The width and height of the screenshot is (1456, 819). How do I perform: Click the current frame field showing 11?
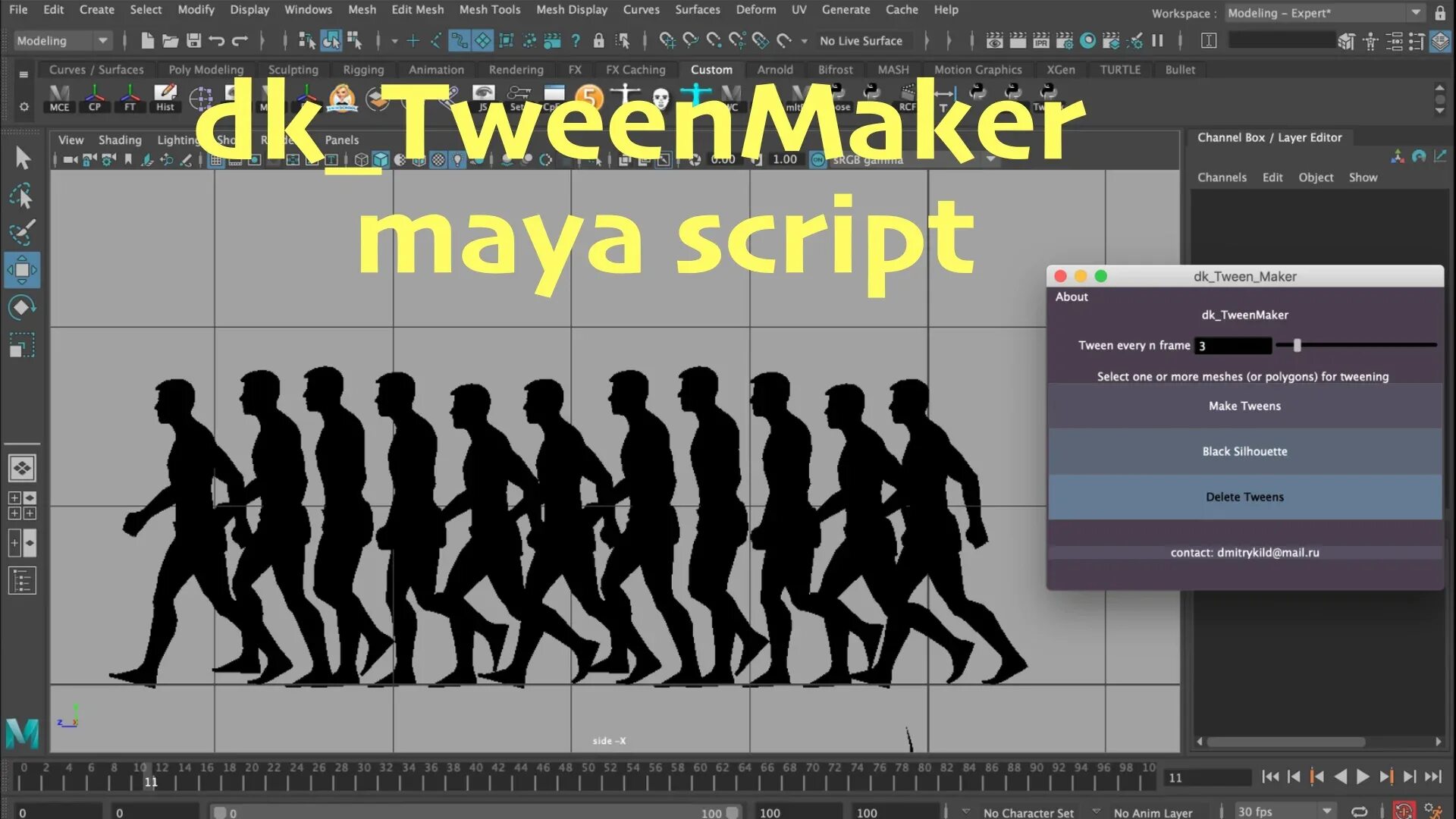1208,777
